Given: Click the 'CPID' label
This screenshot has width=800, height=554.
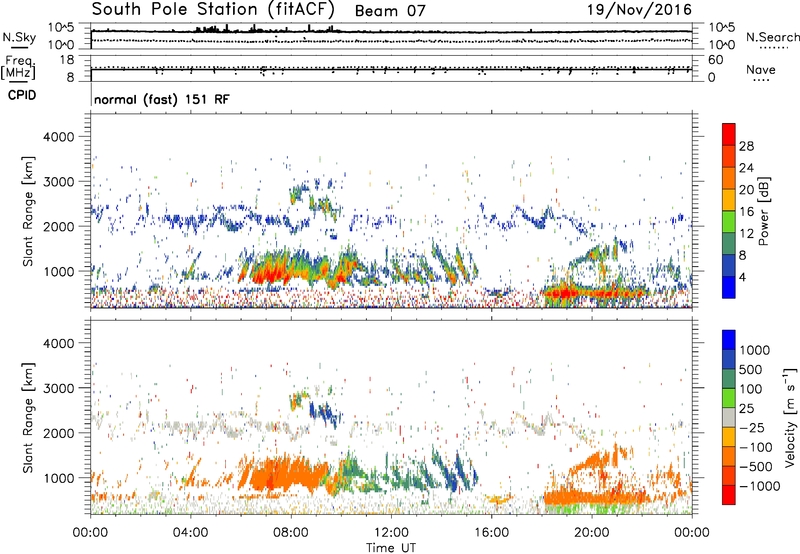Looking at the screenshot, I should point(22,95).
